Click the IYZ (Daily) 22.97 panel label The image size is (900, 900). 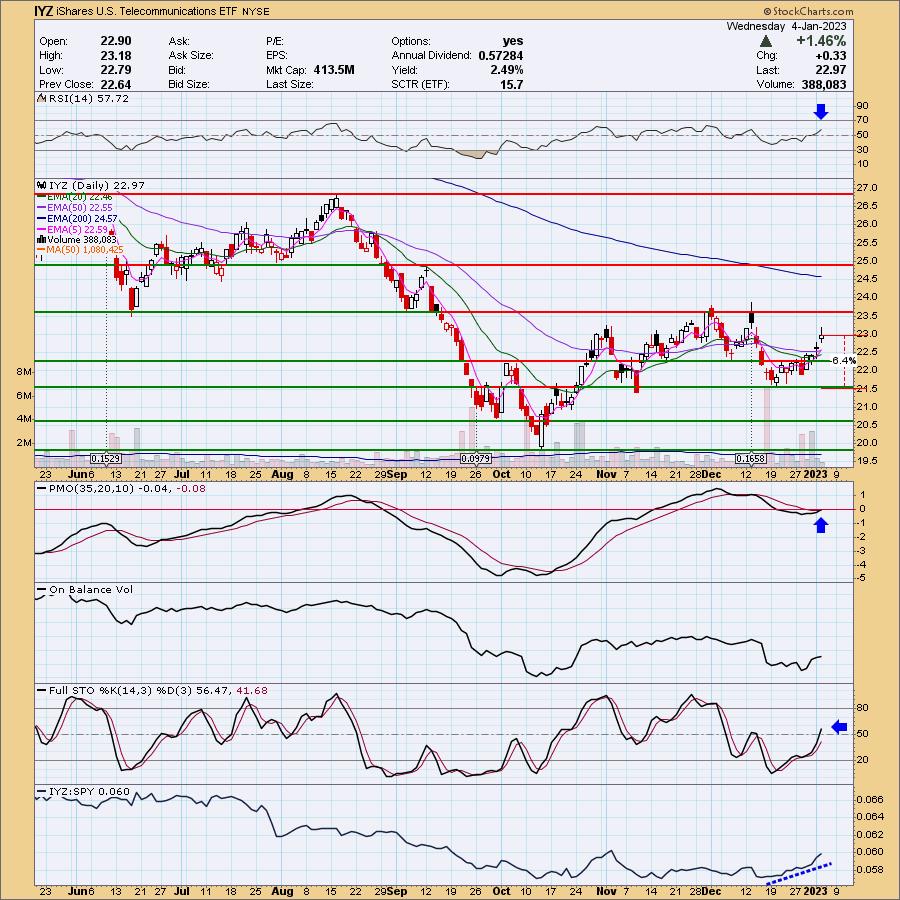click(x=96, y=185)
